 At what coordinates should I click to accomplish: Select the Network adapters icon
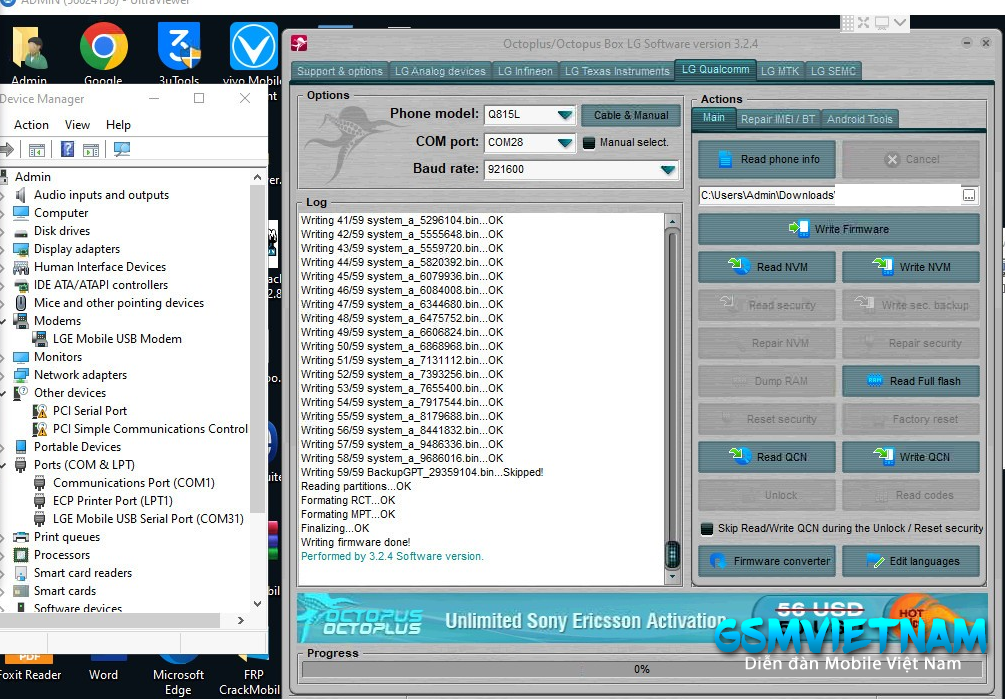pyautogui.click(x=21, y=375)
